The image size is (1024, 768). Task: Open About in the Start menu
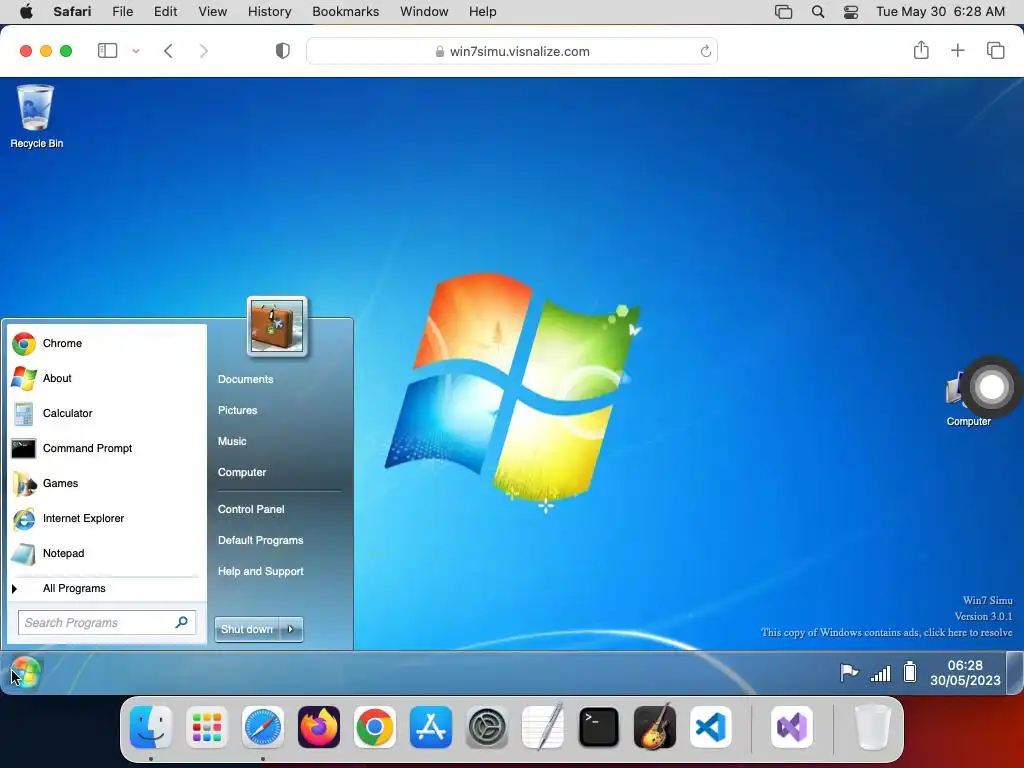point(107,378)
